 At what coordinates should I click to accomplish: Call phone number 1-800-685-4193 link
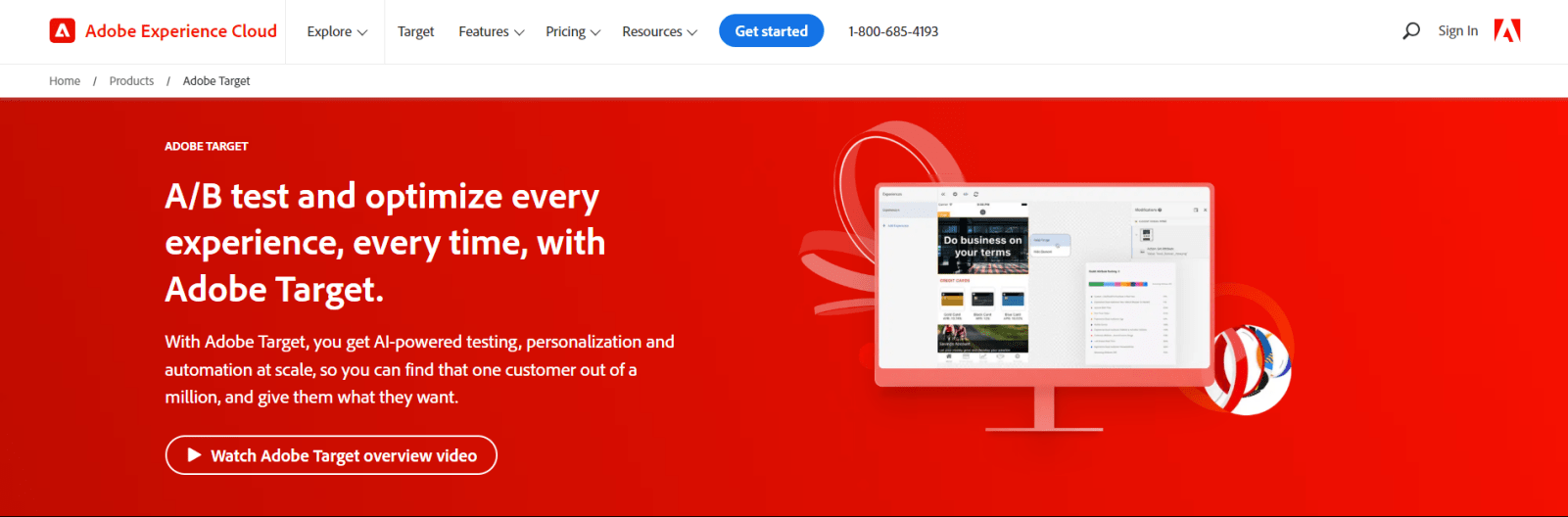[893, 31]
